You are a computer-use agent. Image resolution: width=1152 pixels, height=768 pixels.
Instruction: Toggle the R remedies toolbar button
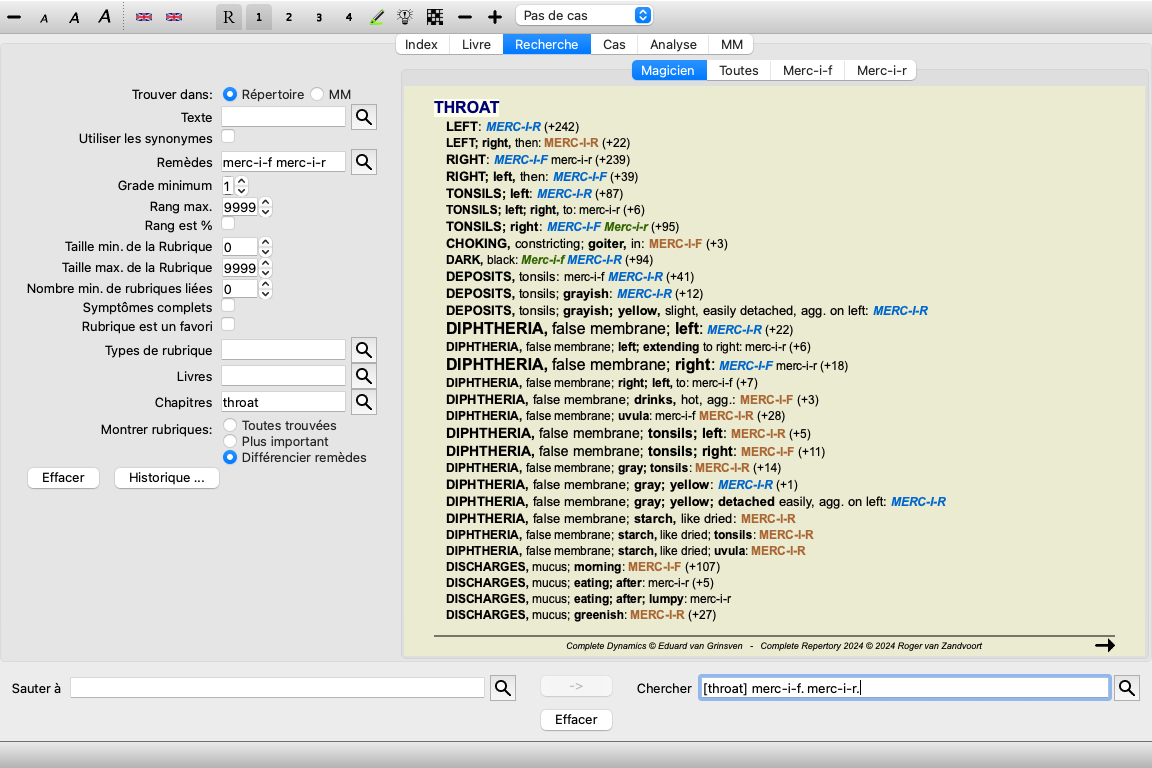tap(228, 16)
